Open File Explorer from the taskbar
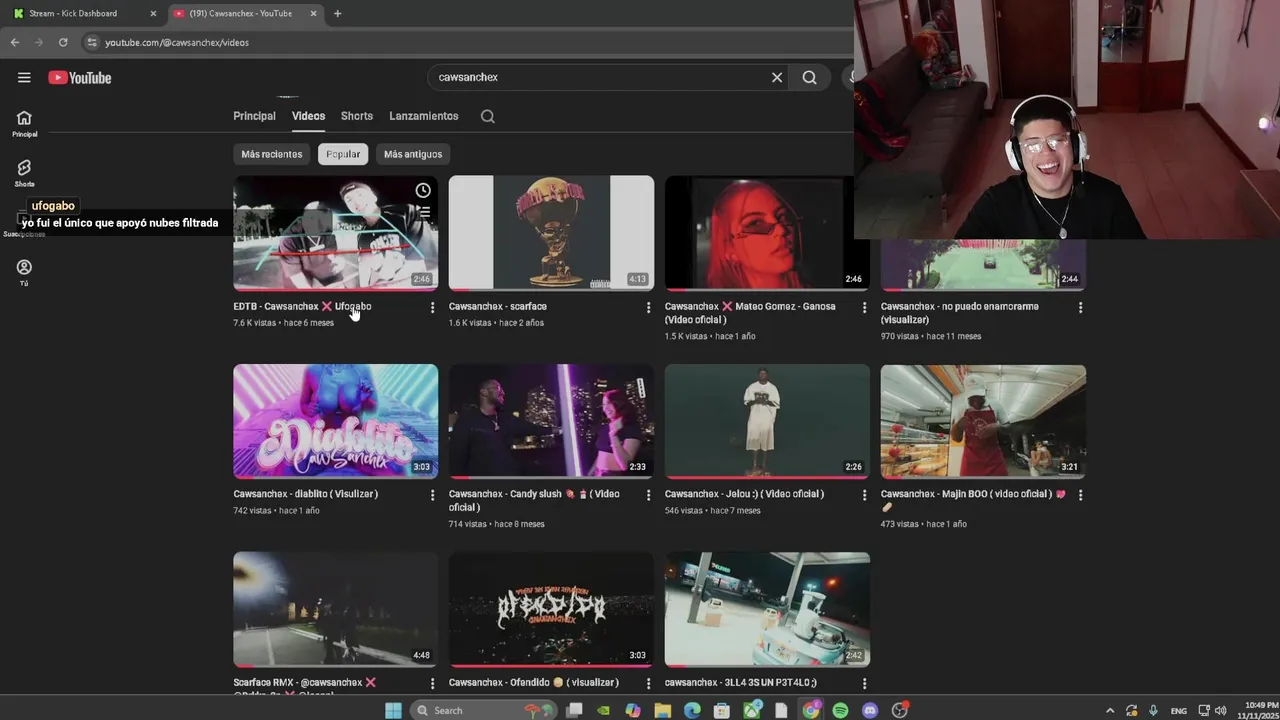Image resolution: width=1280 pixels, height=720 pixels. coord(662,710)
